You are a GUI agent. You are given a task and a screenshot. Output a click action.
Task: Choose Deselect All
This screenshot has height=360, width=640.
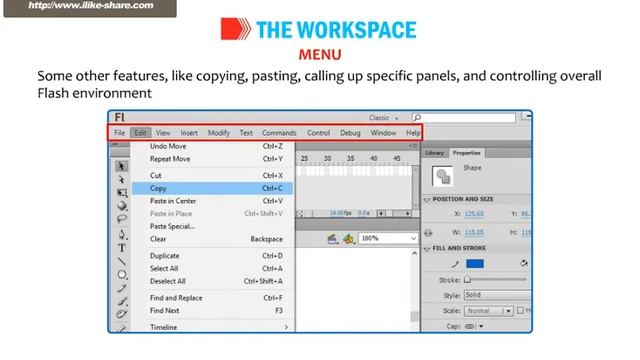(212, 281)
